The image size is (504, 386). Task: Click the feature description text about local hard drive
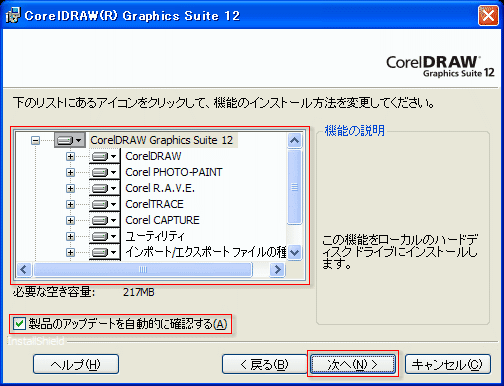point(400,252)
